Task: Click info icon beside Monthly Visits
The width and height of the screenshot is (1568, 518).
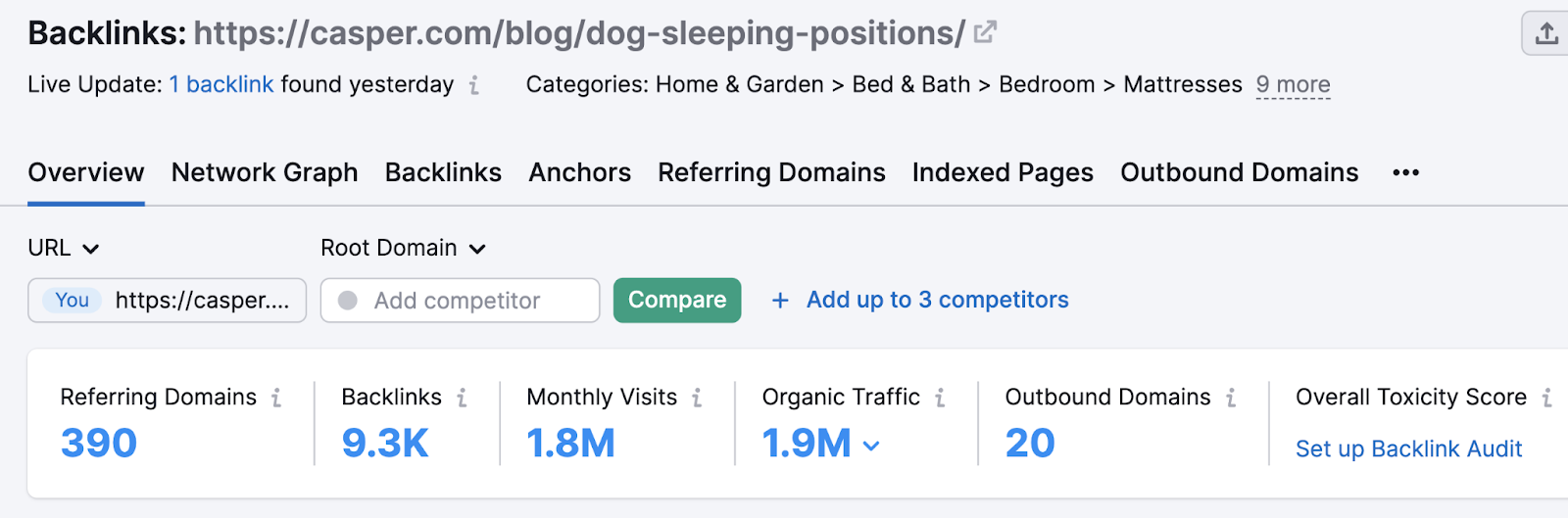Action: [697, 398]
